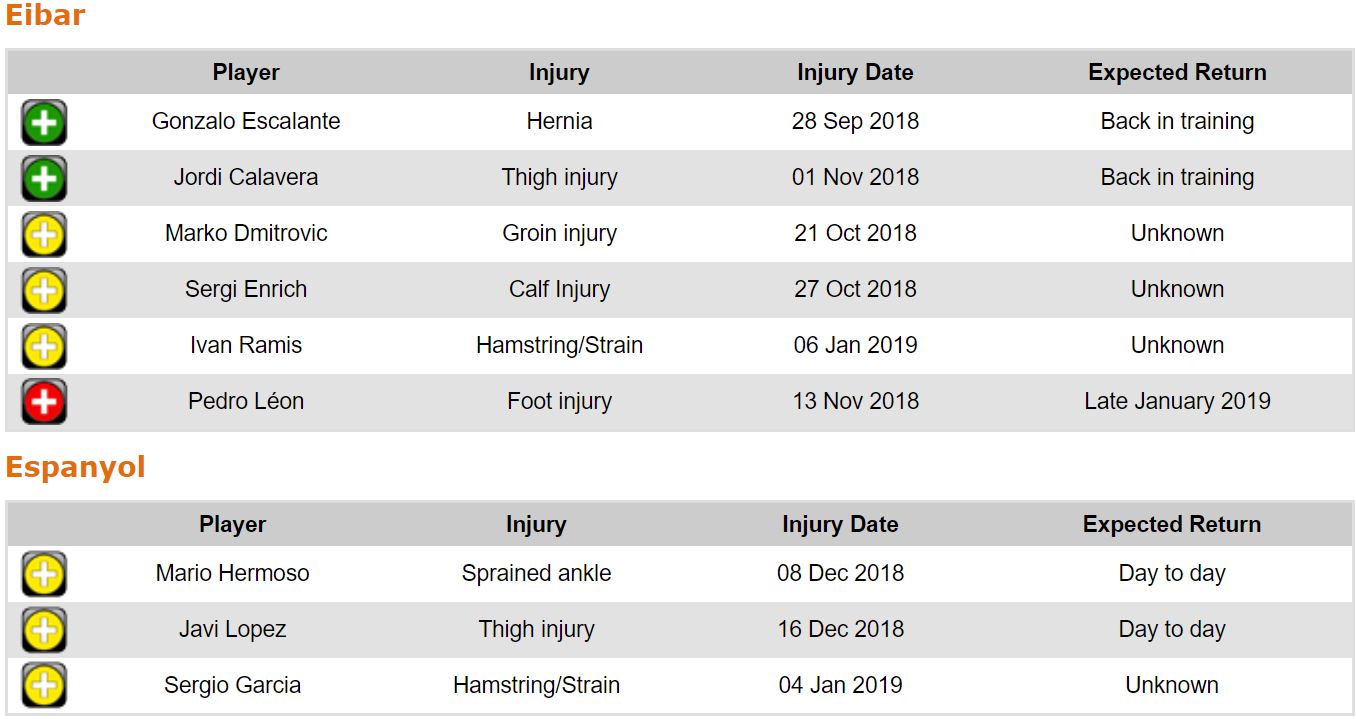1356x719 pixels.
Task: Open the Espanyol team heading
Action: tap(75, 468)
